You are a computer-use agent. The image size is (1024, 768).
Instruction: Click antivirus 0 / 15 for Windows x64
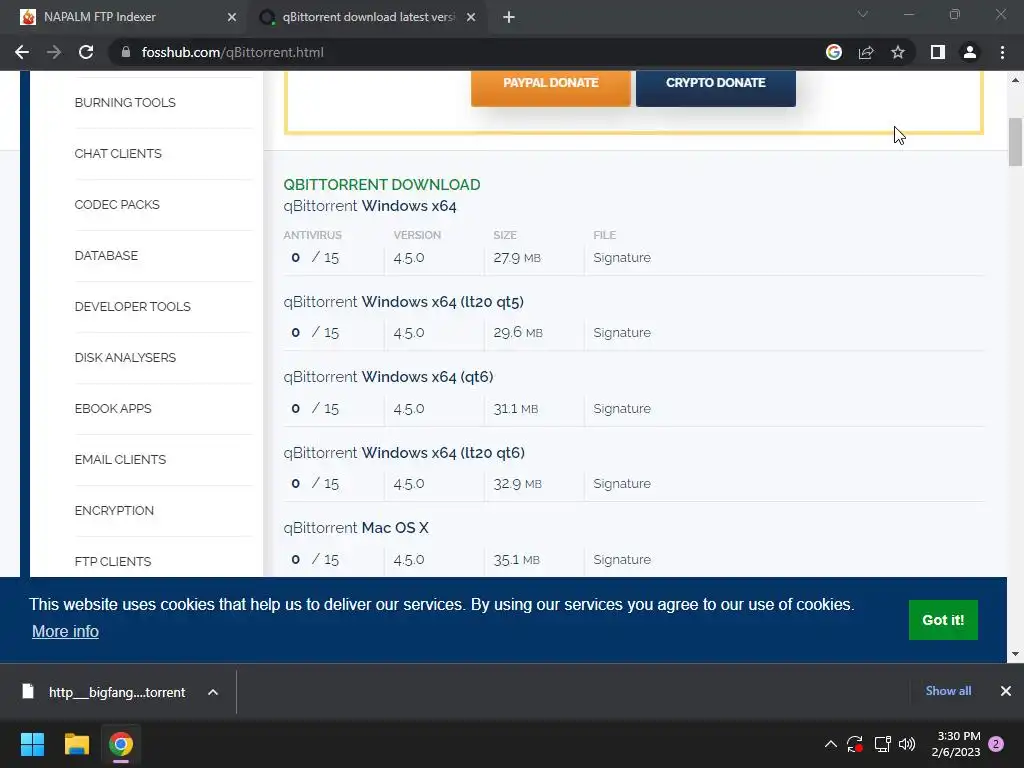315,257
